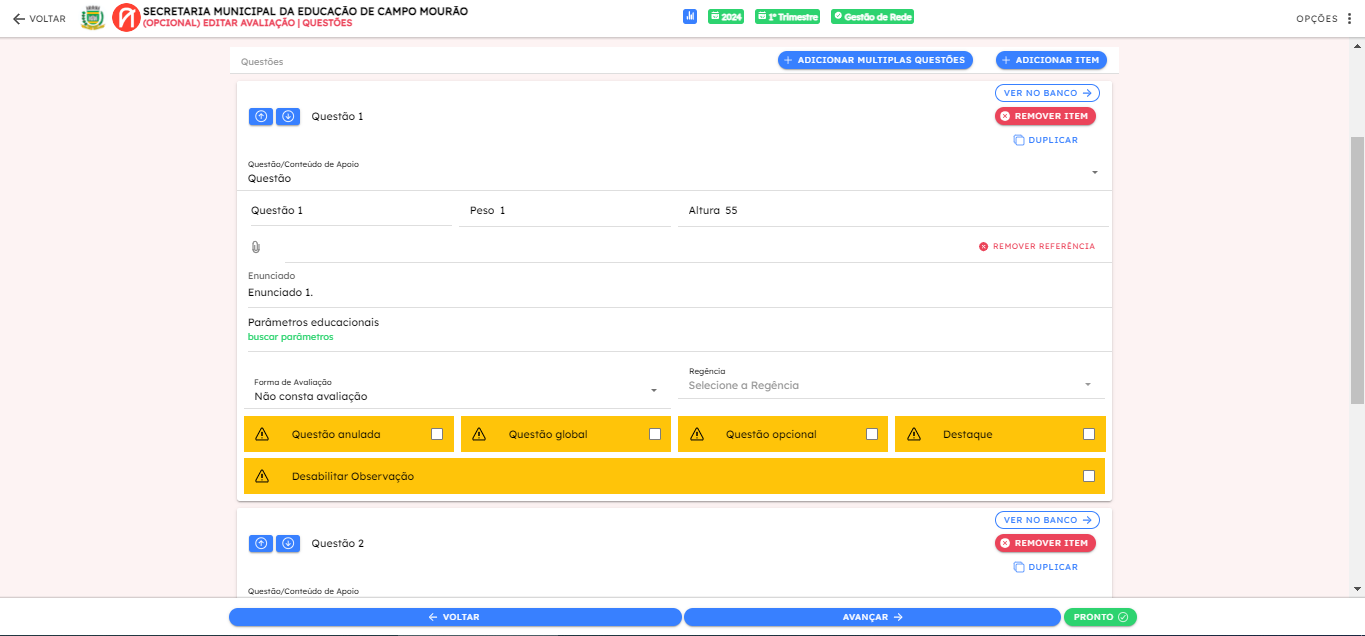Click warning icon beside Questão opcional
1365x636 pixels.
click(697, 434)
